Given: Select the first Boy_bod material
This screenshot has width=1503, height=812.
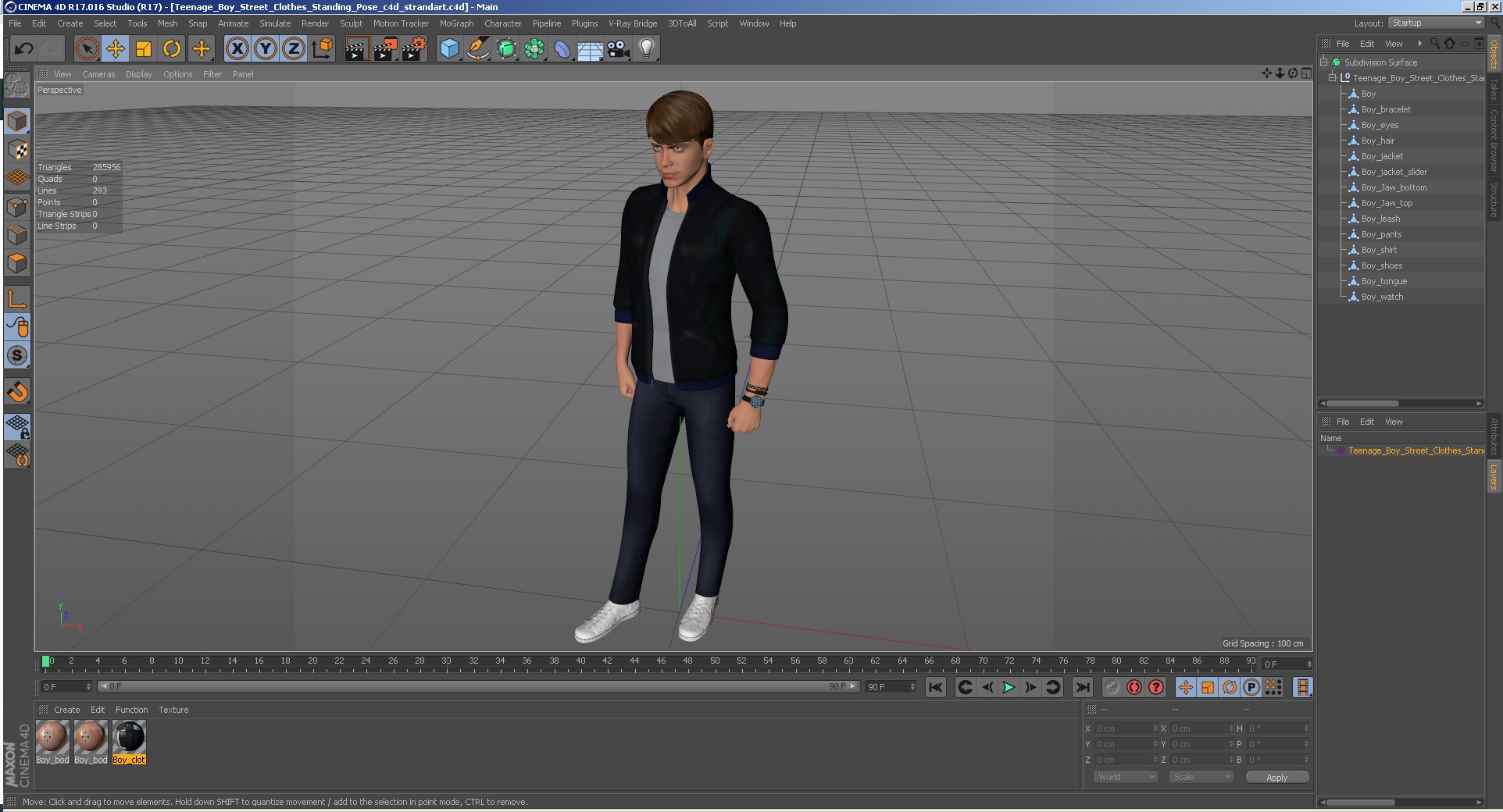Looking at the screenshot, I should tap(52, 741).
